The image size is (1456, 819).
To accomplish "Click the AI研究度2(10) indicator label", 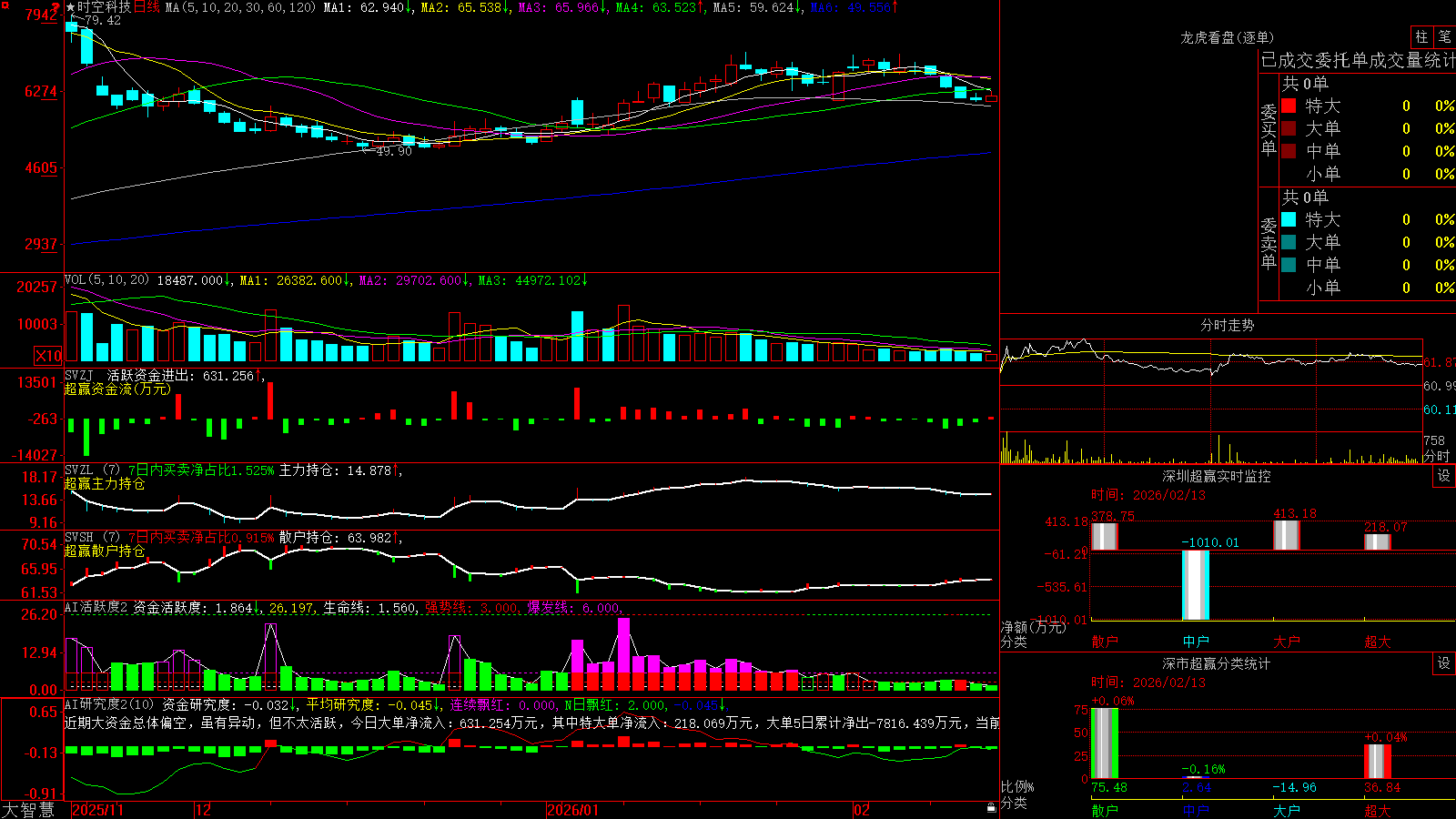I will 109,704.
